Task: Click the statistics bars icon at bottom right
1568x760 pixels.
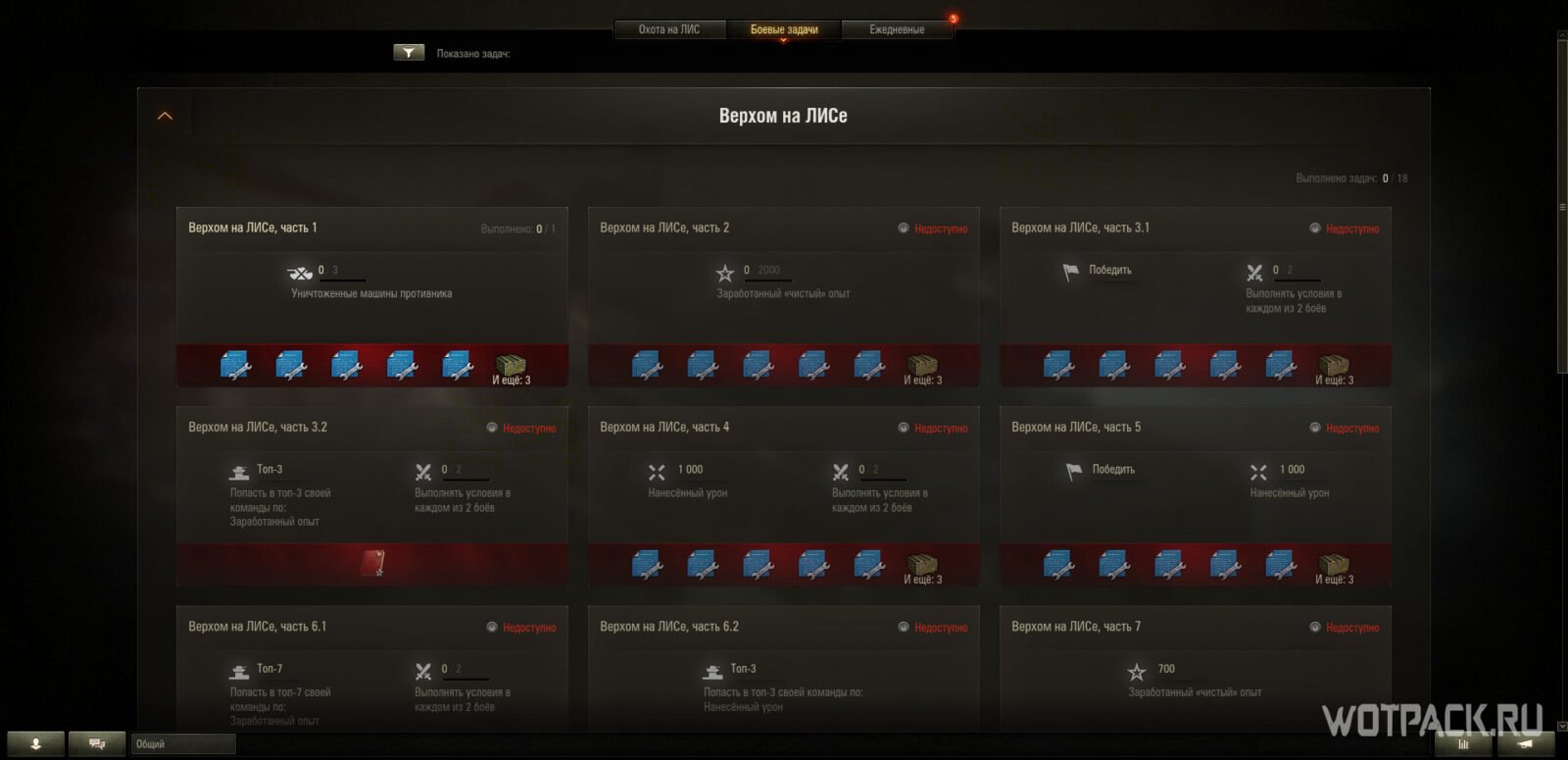Action: click(x=1463, y=744)
